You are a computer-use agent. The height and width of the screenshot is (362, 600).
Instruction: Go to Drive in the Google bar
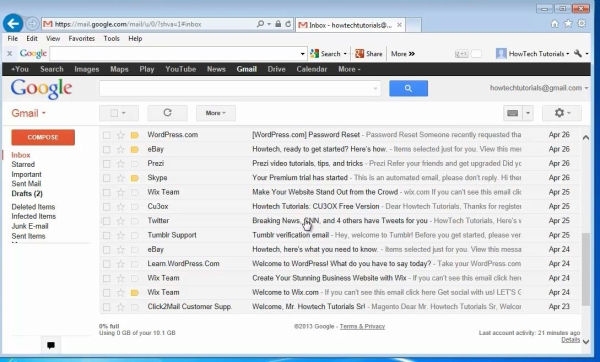(x=276, y=69)
